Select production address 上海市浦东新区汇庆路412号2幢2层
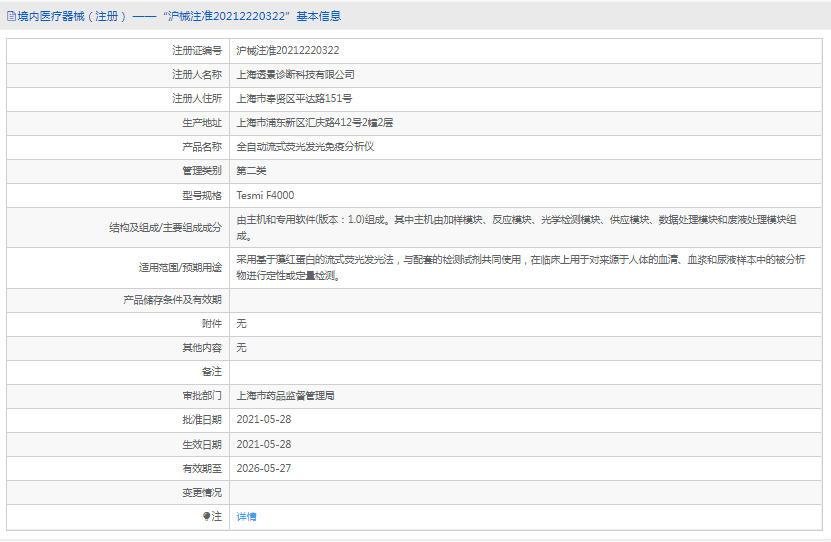 point(315,123)
